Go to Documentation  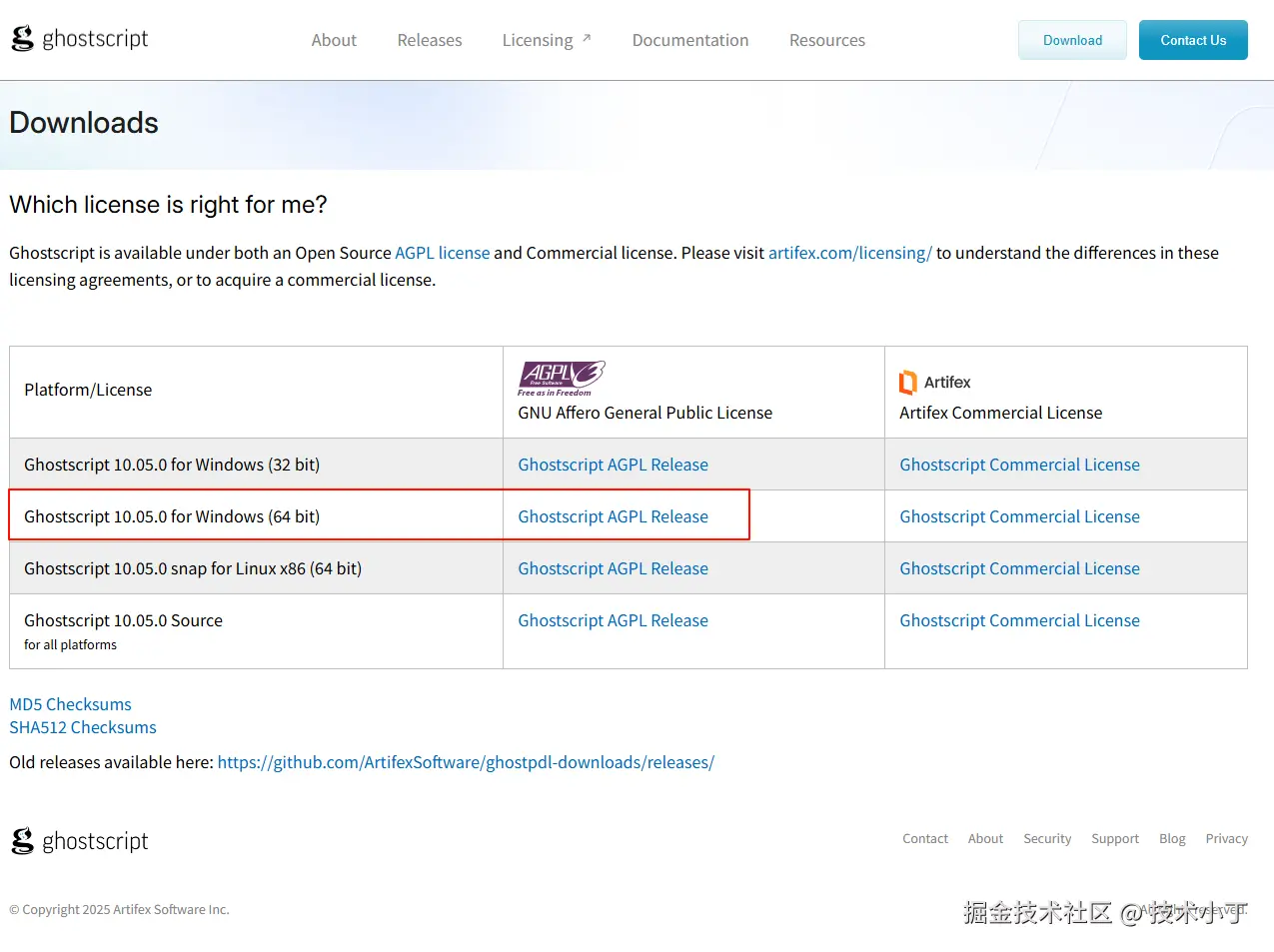(x=690, y=40)
